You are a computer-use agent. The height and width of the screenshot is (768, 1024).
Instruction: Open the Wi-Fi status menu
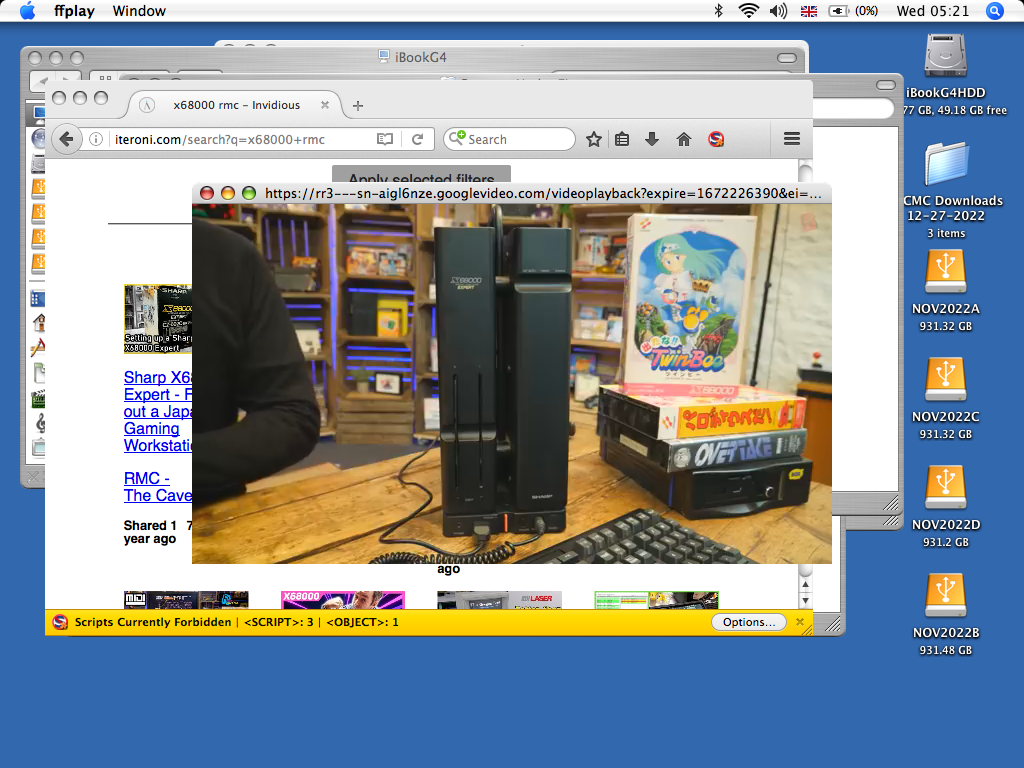[x=748, y=11]
